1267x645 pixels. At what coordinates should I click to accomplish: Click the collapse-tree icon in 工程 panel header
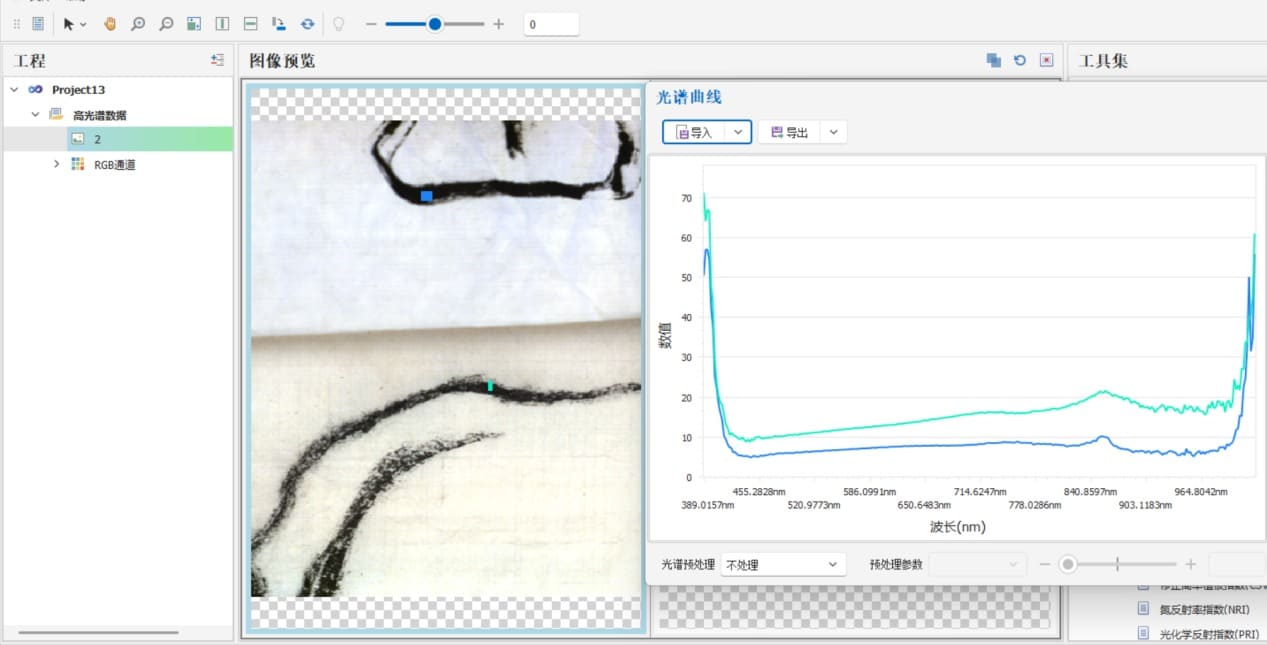coord(217,60)
